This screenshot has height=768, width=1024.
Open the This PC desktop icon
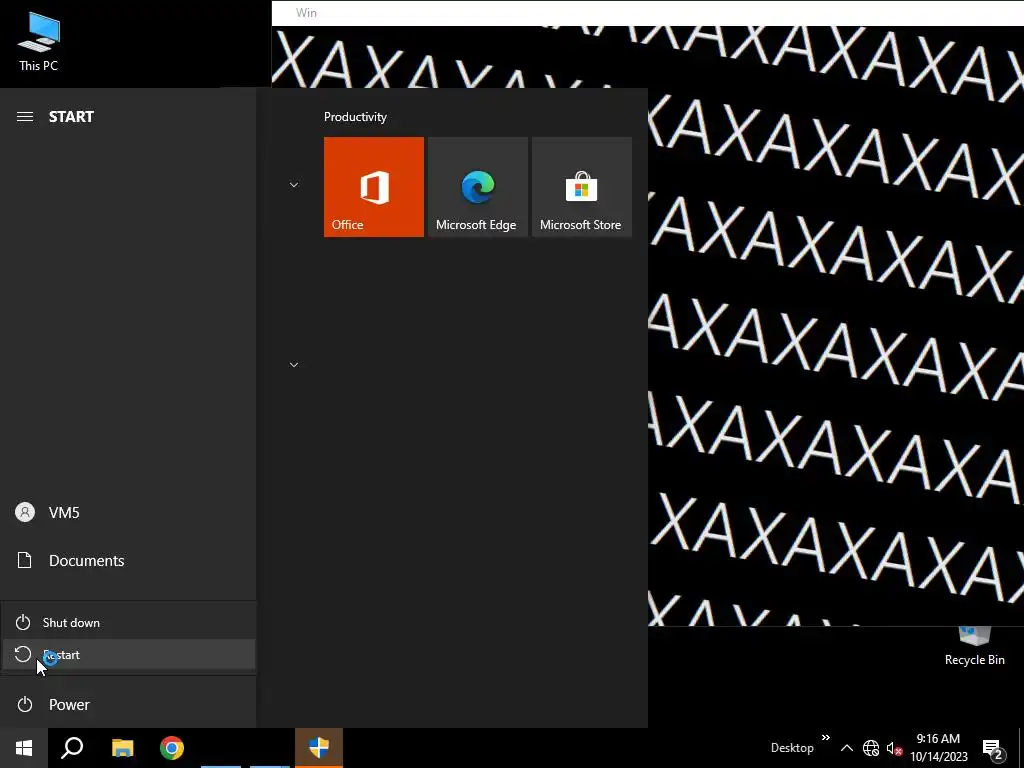39,42
